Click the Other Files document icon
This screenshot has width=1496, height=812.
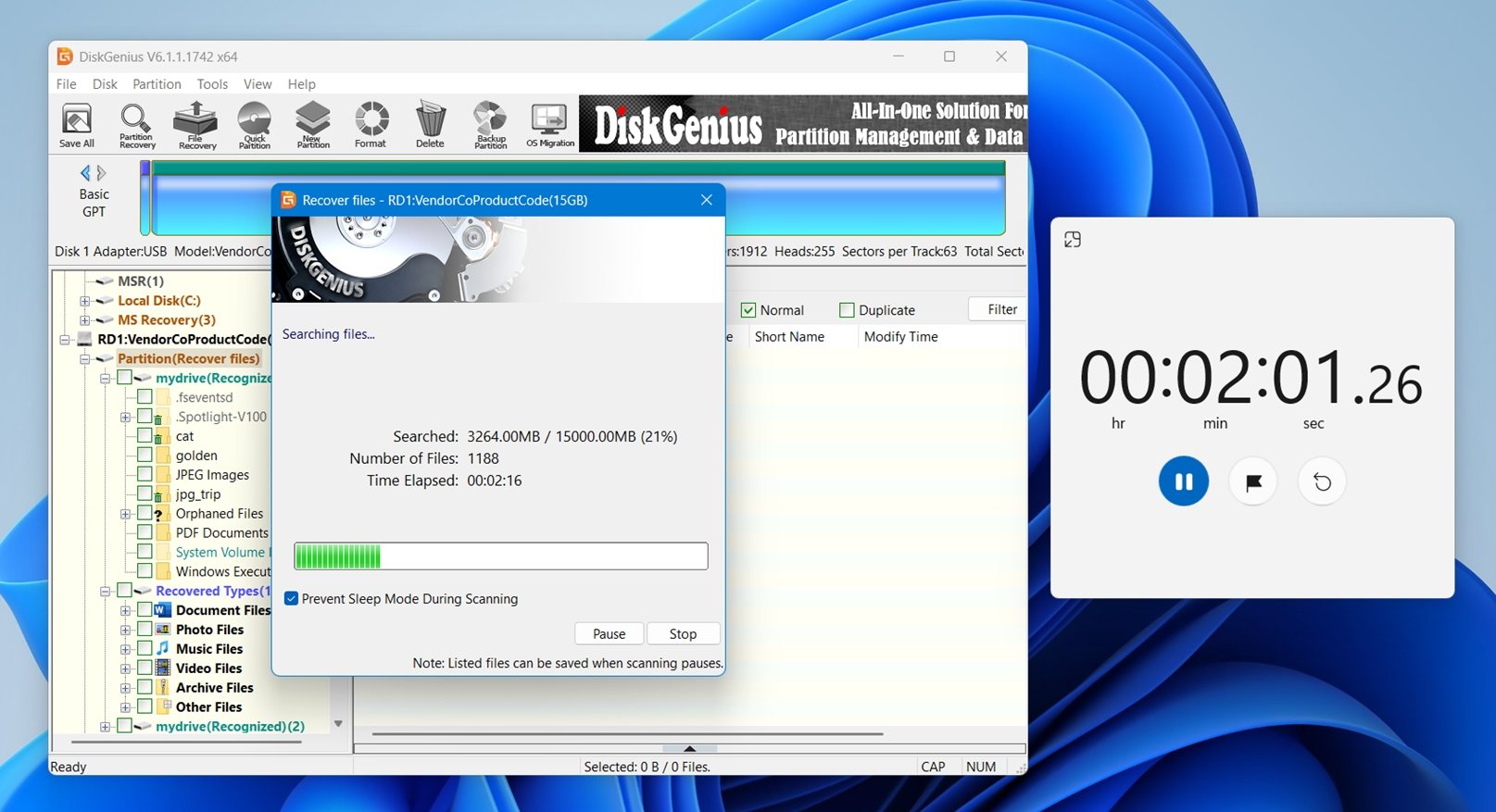[163, 707]
